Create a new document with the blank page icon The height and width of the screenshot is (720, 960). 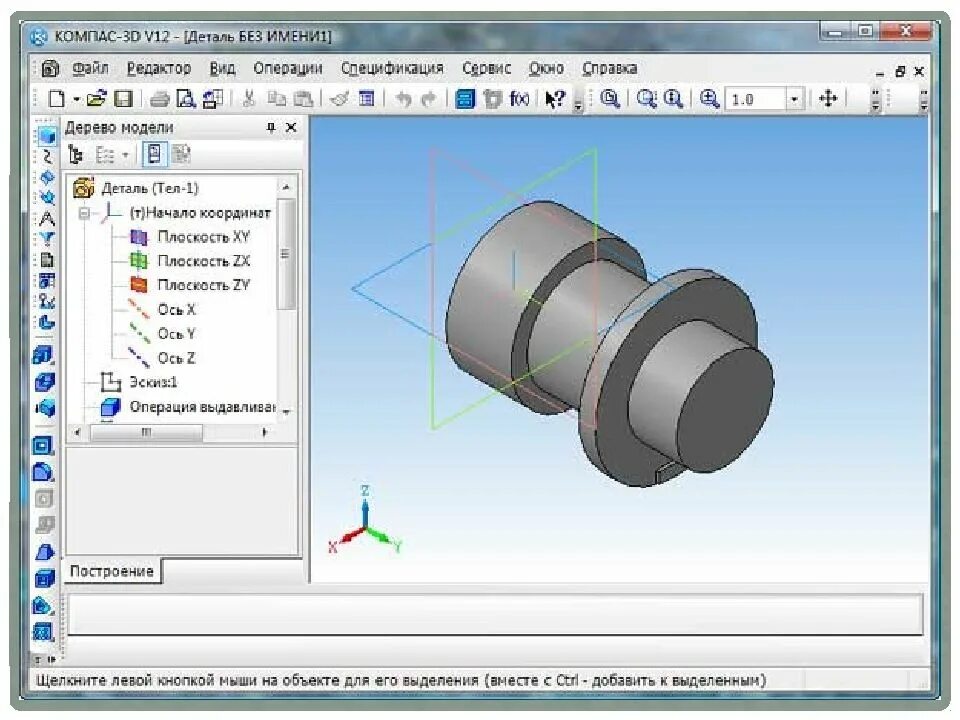coord(56,99)
